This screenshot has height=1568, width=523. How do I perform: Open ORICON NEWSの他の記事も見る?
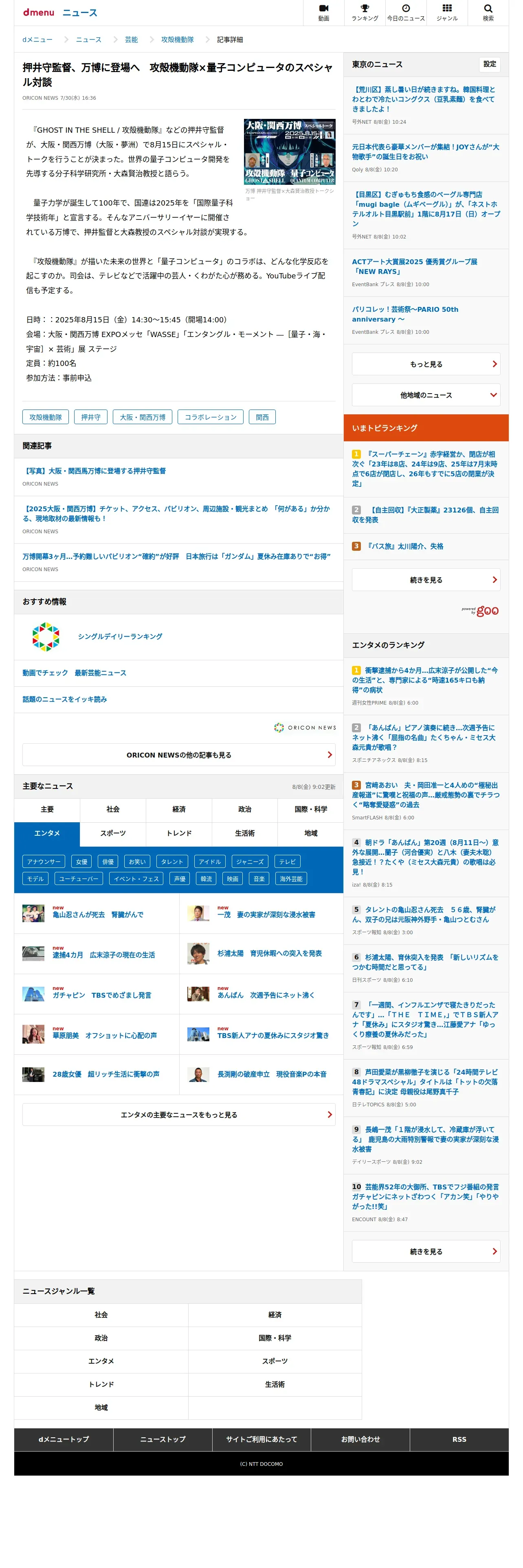tap(178, 755)
